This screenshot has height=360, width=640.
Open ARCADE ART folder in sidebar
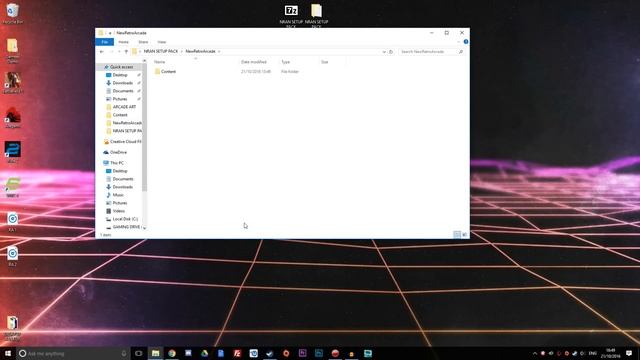[124, 107]
